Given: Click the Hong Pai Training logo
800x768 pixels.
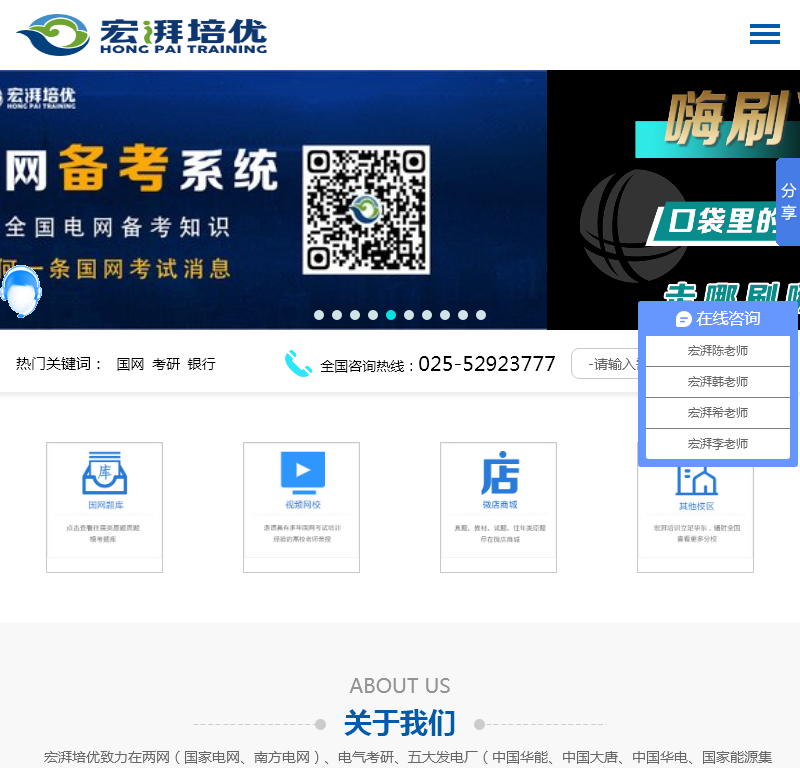Looking at the screenshot, I should coord(142,35).
